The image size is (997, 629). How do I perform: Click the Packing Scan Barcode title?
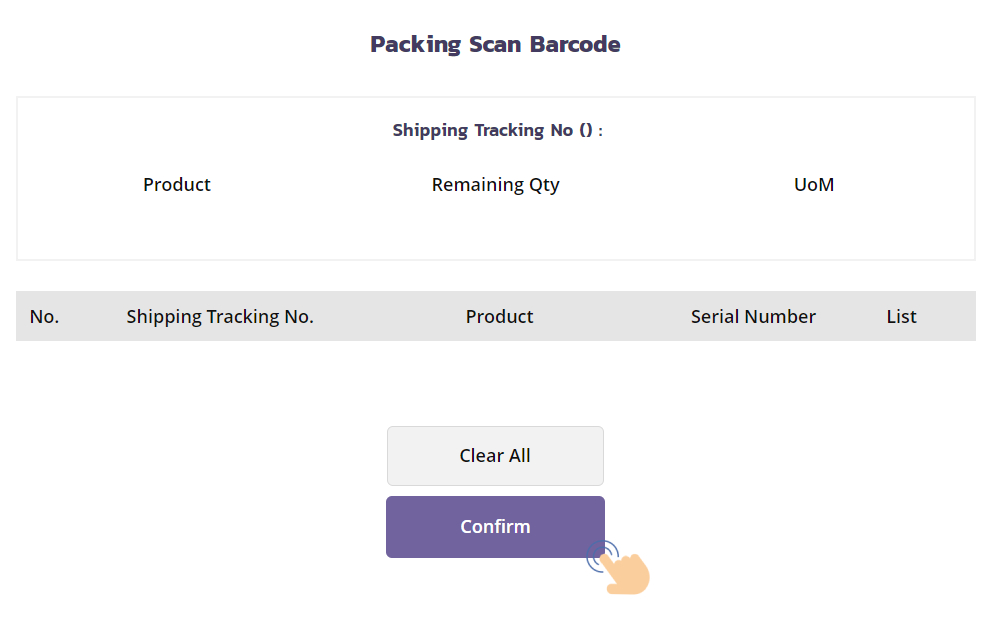(495, 44)
